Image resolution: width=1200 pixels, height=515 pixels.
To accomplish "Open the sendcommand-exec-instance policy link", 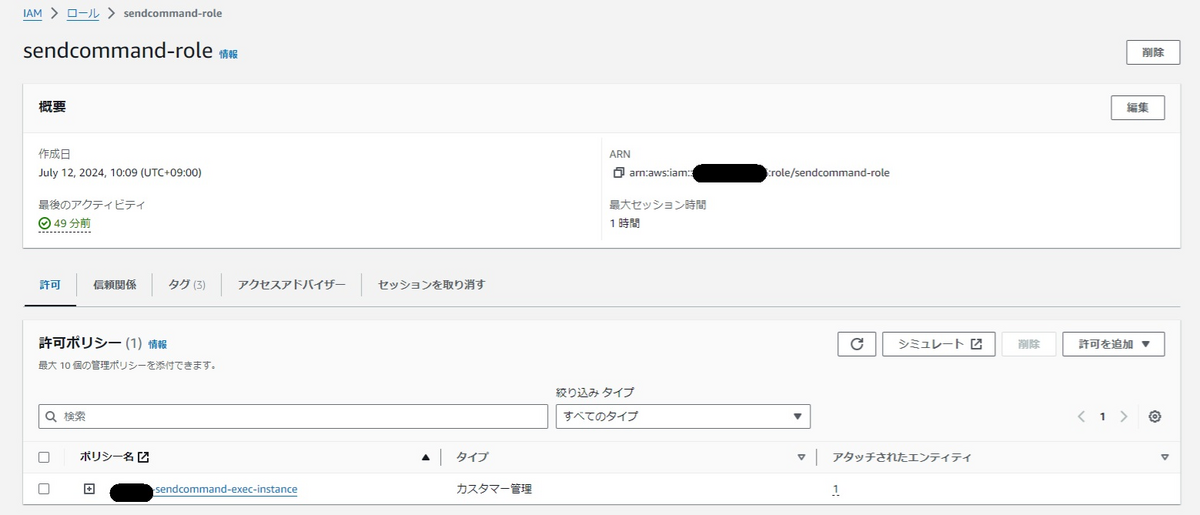I will (x=225, y=489).
